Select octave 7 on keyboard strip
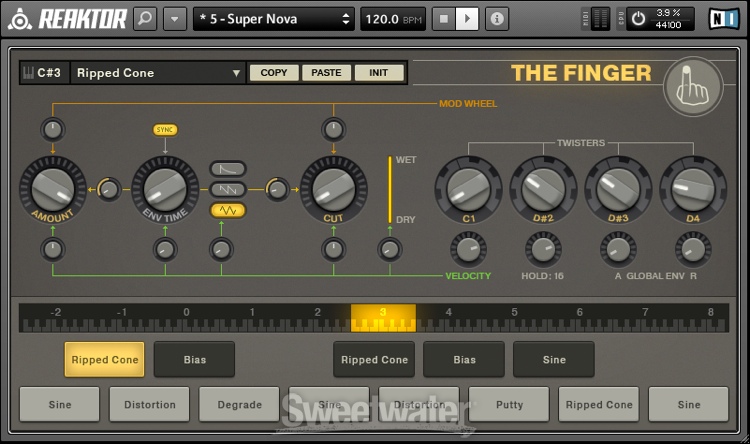Viewport: 750px width, 444px height. click(x=645, y=318)
